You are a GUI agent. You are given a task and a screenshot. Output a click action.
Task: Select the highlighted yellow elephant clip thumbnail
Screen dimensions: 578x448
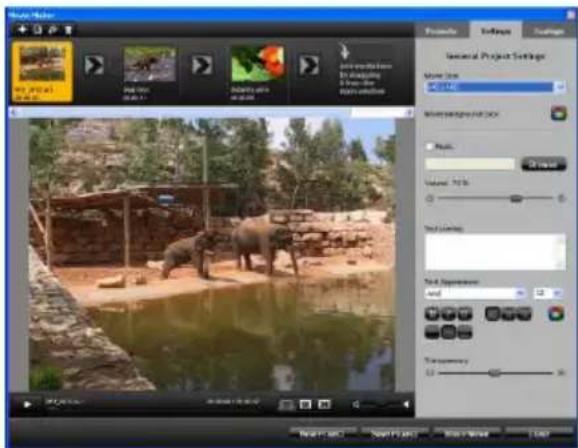pyautogui.click(x=42, y=71)
